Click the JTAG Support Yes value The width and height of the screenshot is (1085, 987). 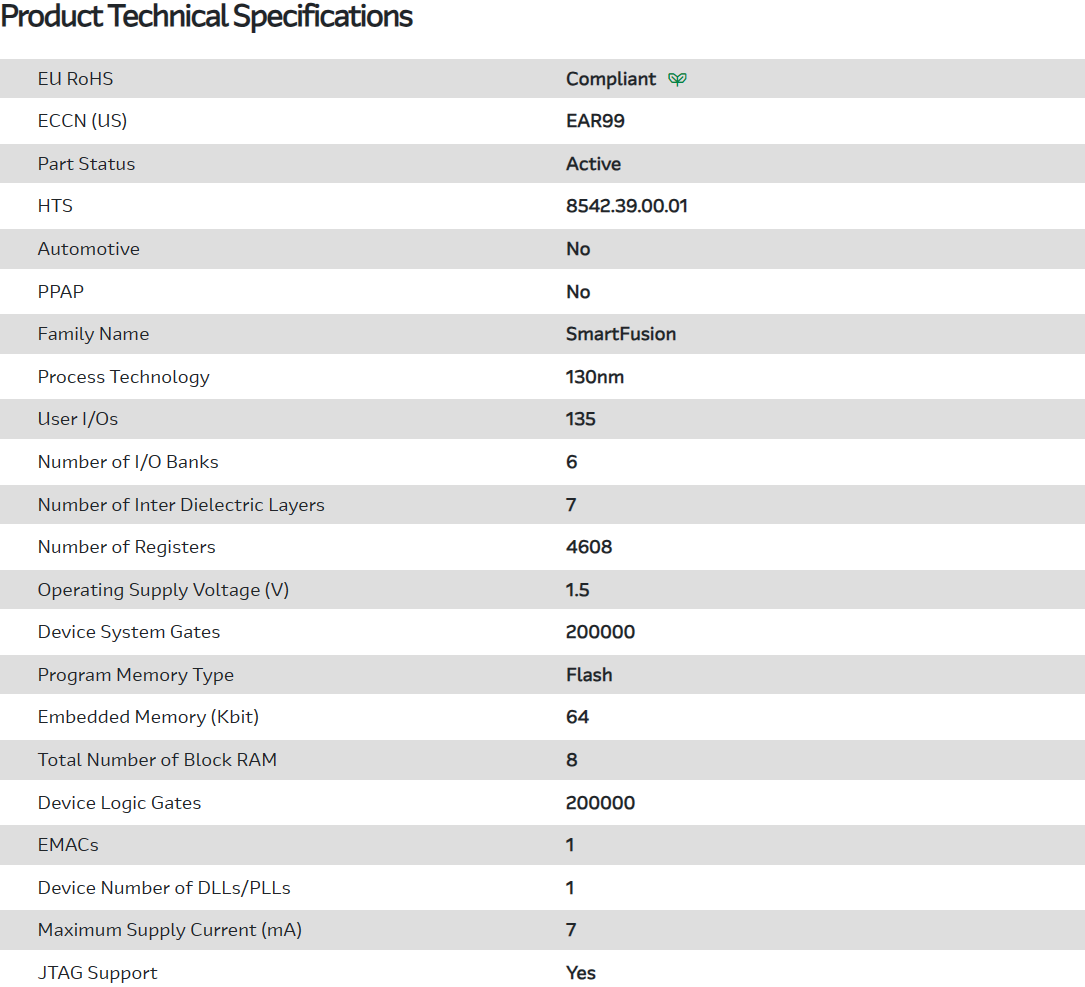click(581, 973)
